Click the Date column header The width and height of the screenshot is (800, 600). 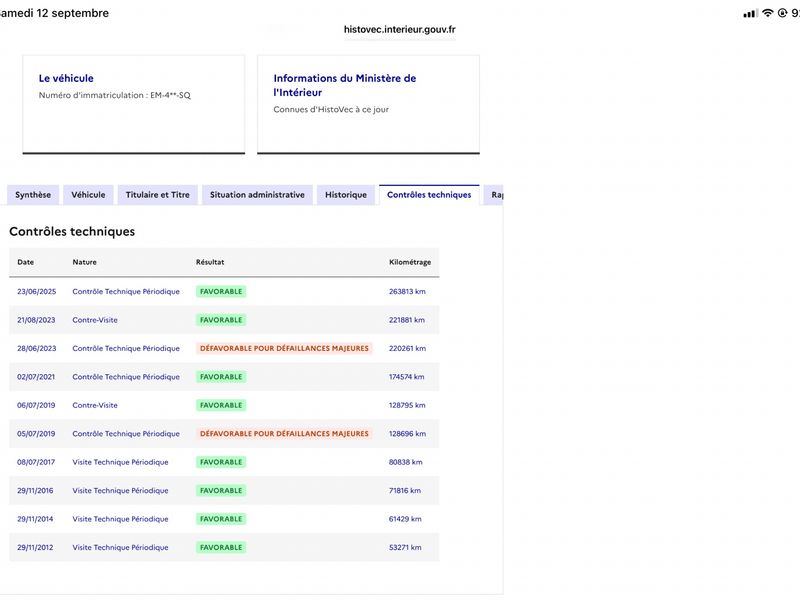[26, 262]
